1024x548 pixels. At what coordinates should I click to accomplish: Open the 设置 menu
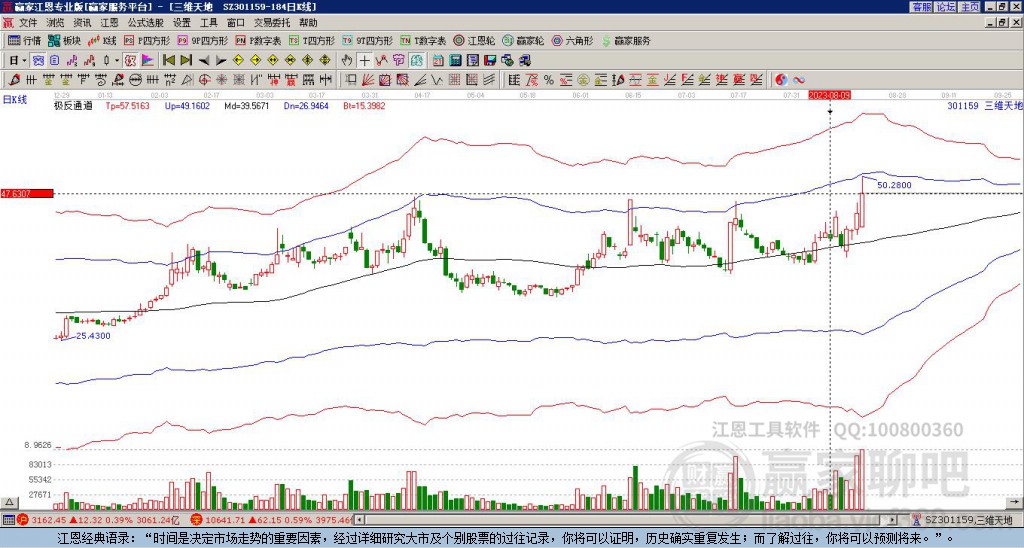(182, 23)
